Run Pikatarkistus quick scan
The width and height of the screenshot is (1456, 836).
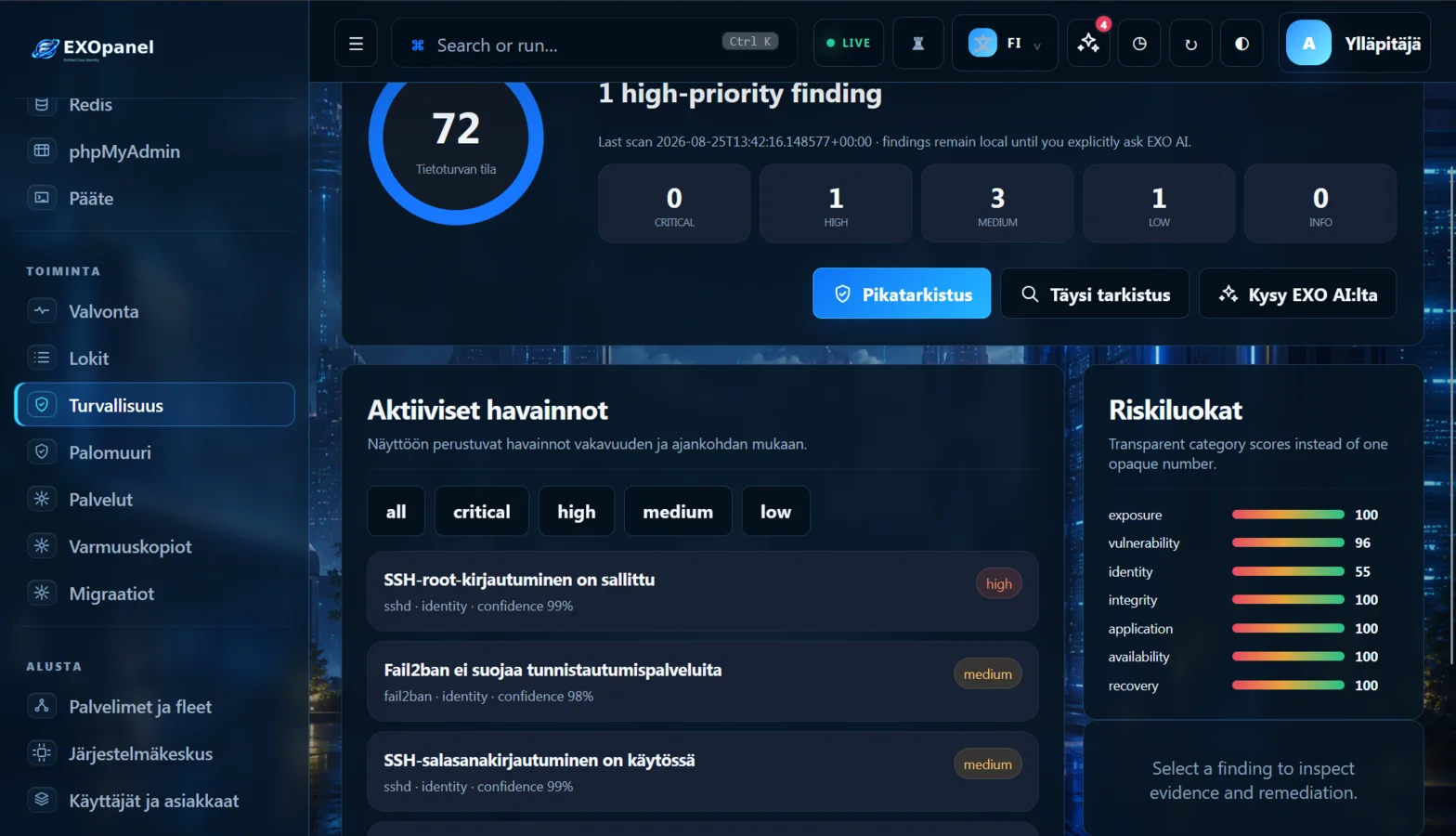pyautogui.click(x=902, y=294)
